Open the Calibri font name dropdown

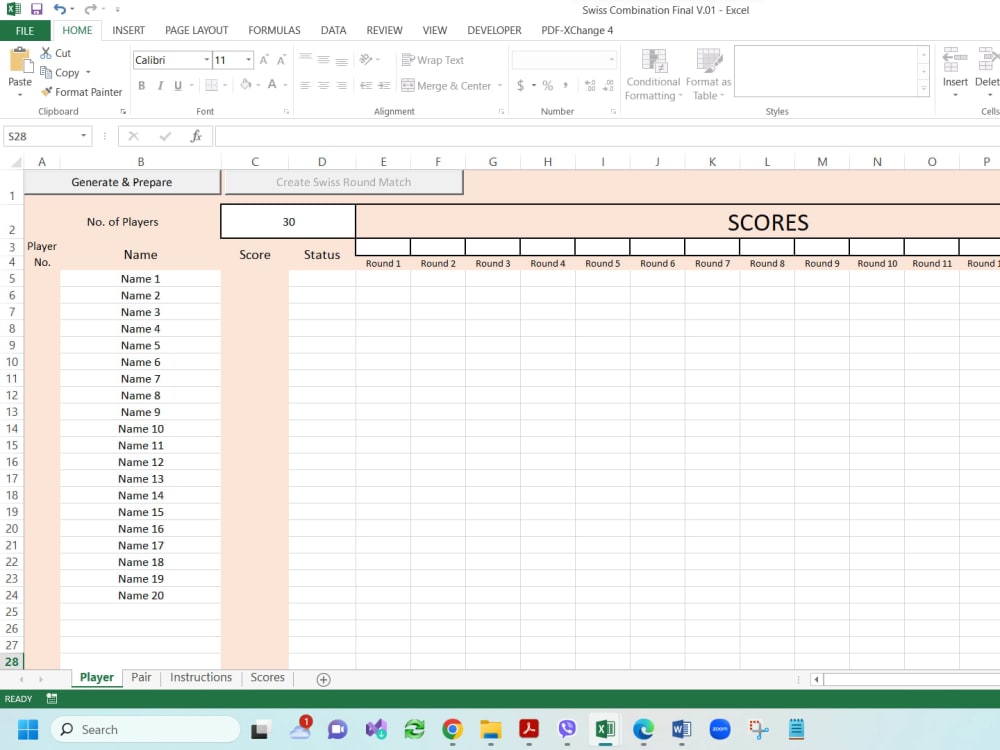coord(207,59)
